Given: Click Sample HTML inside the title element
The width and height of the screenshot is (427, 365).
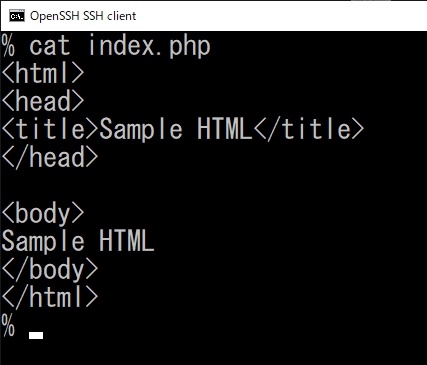Looking at the screenshot, I should pyautogui.click(x=176, y=130).
